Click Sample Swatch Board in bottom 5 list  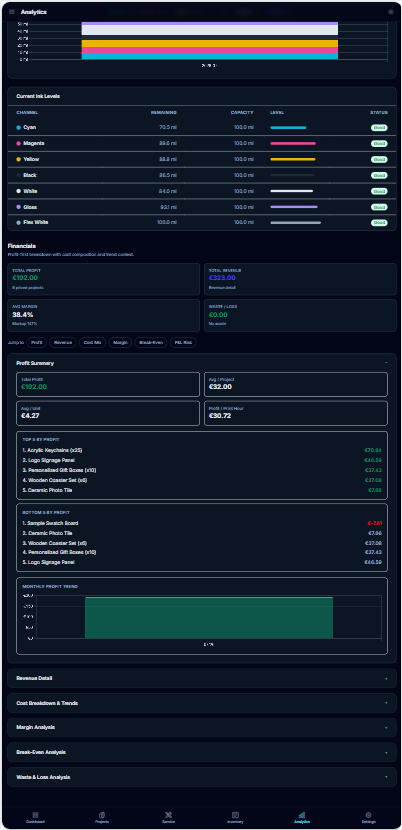pos(50,523)
